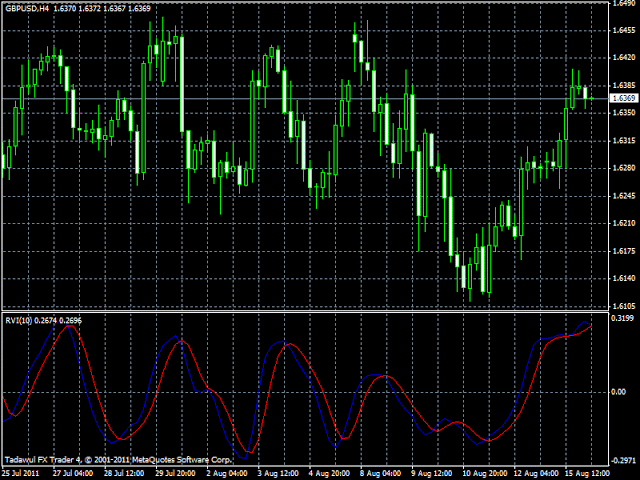Click the horizontal current-price line
The image size is (640, 480).
(x=304, y=98)
